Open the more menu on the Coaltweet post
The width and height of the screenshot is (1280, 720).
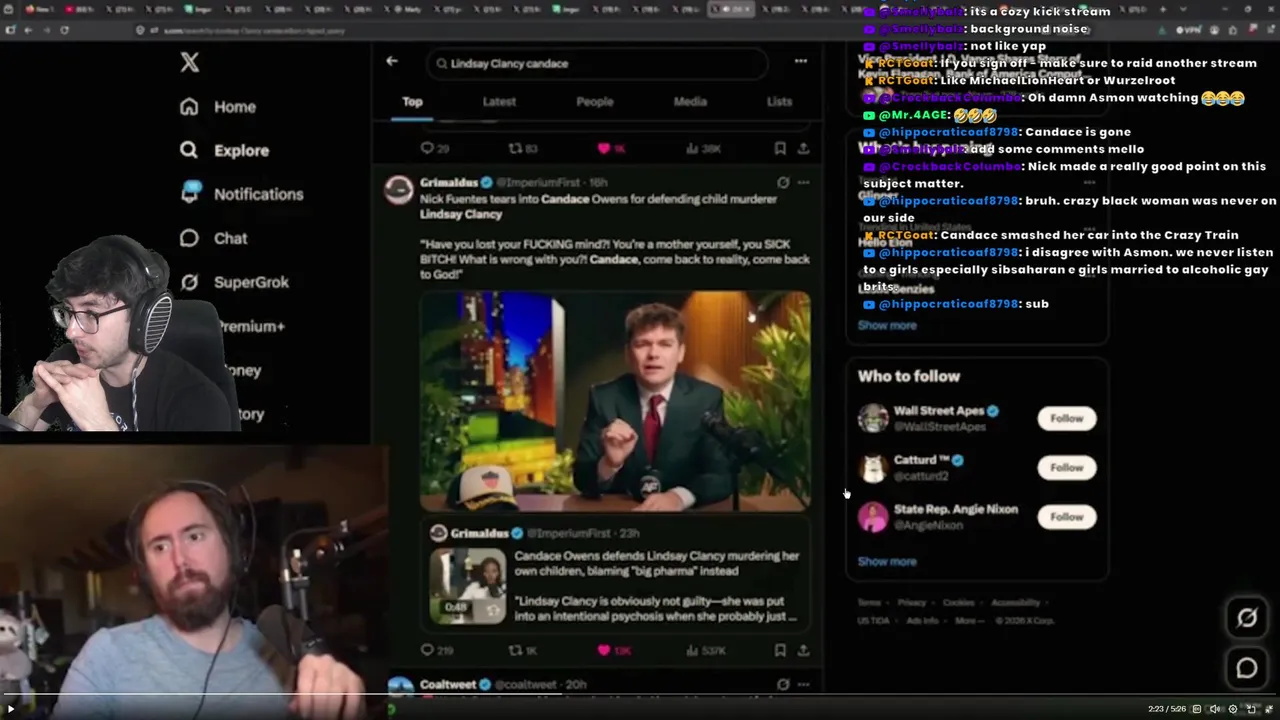click(x=803, y=684)
